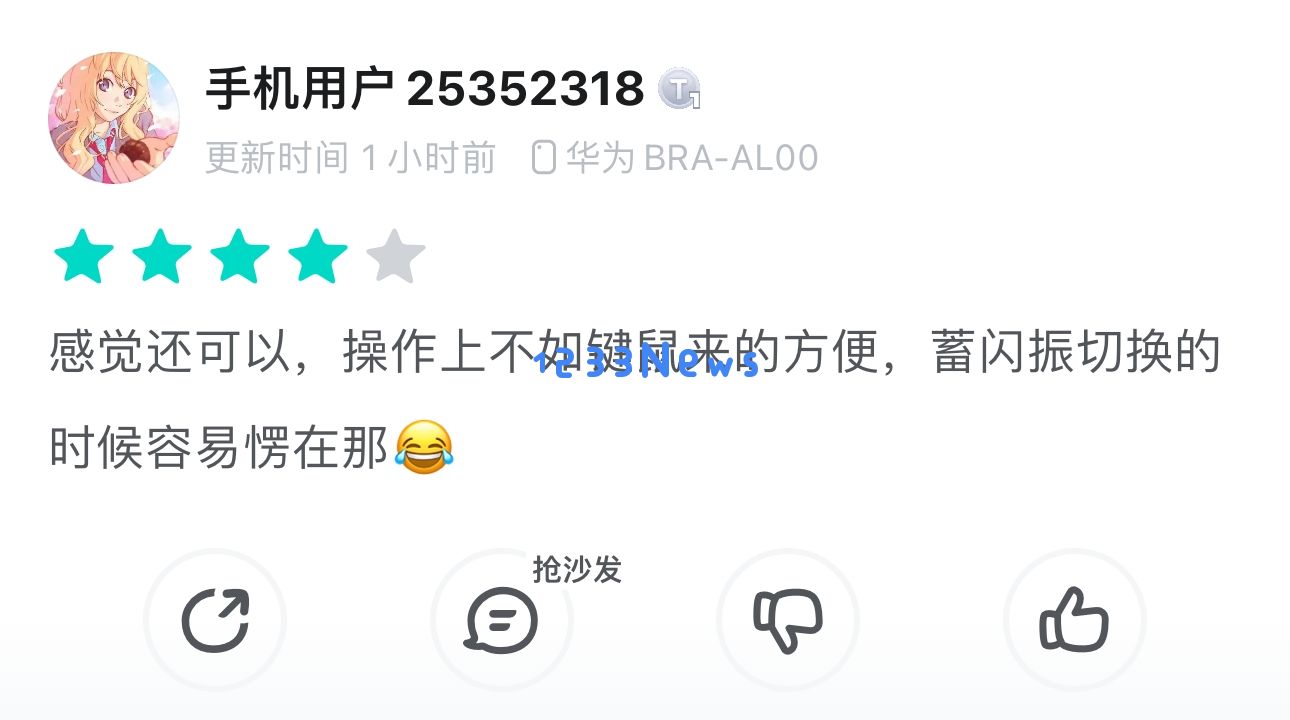Screen dimensions: 1290x720
Task: Tap the 更新时间 1 小时前 timestamp
Action: (351, 158)
